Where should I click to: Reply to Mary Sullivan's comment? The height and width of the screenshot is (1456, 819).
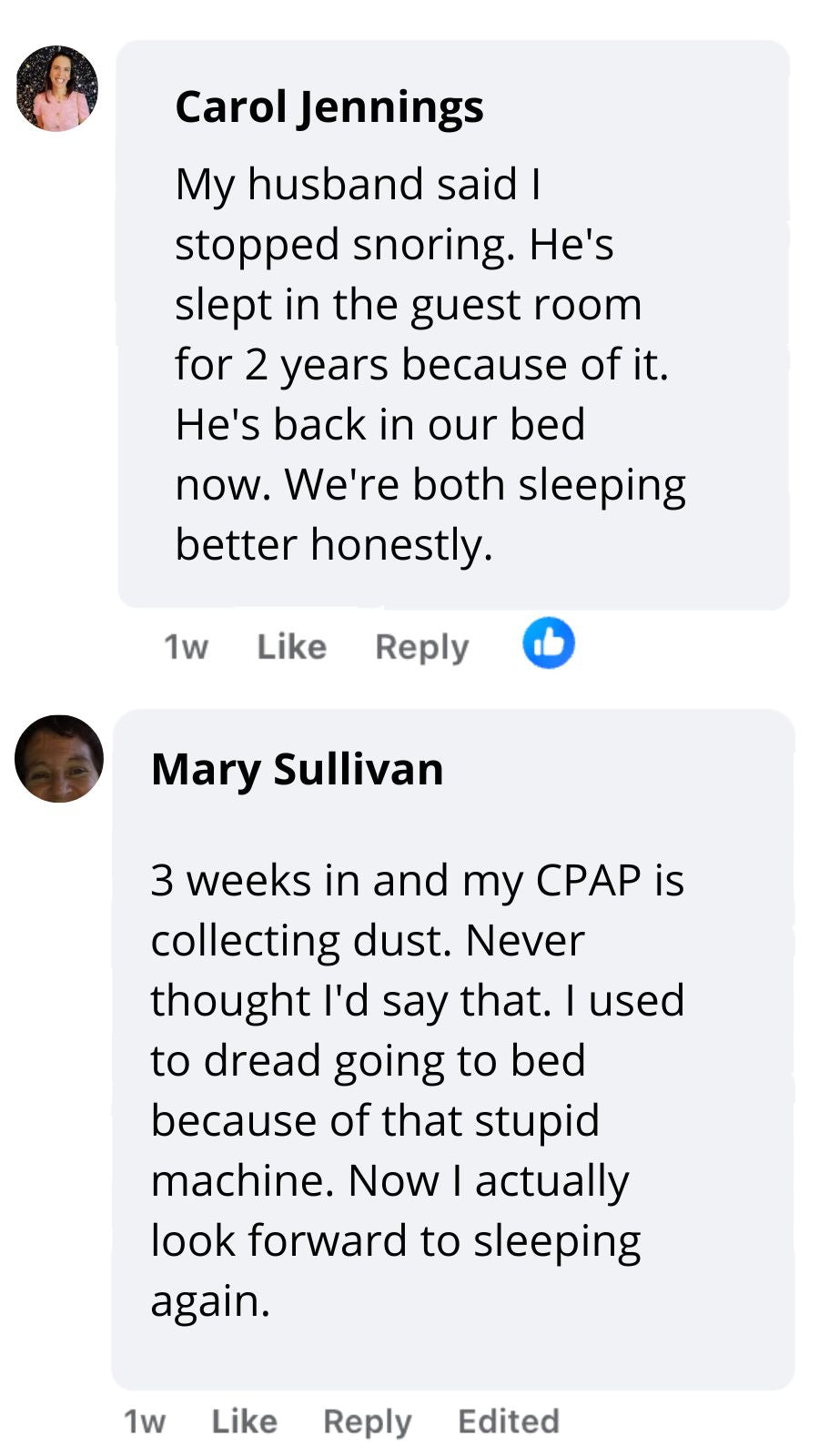[367, 1421]
